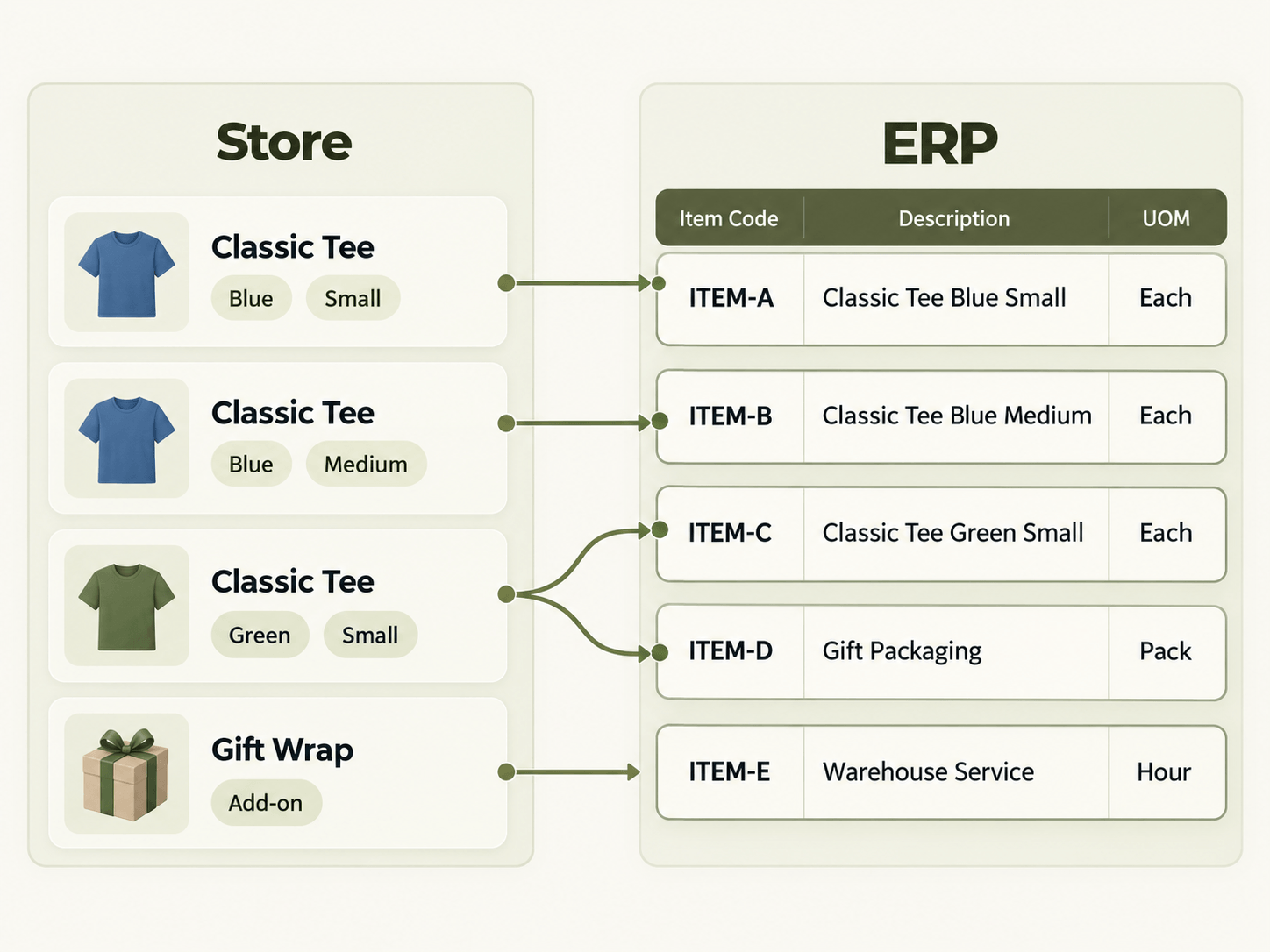The image size is (1270, 952).
Task: Click the connector dot at ITEM-C row
Action: (660, 529)
